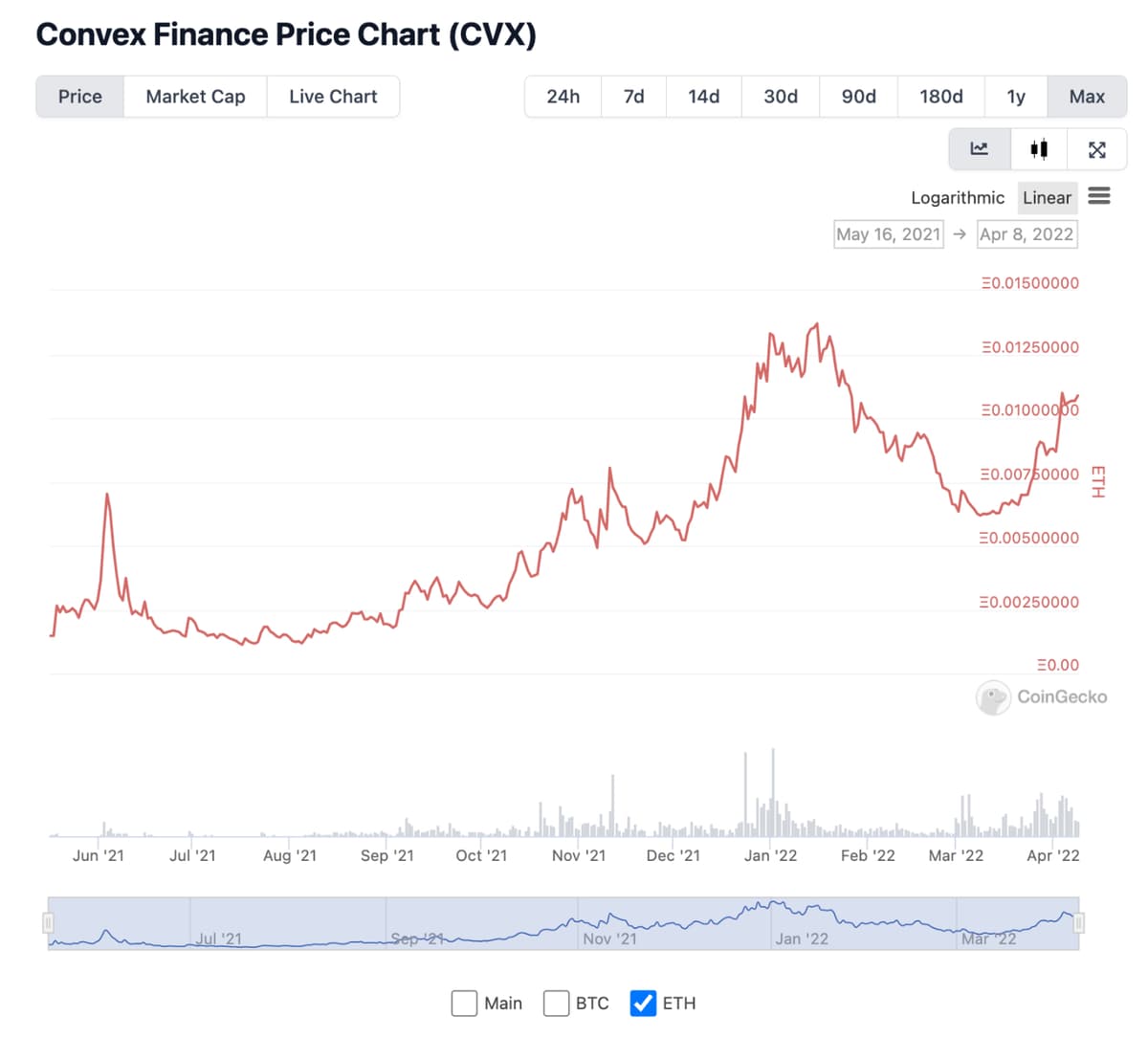Edit the May 16, 2021 start date
The width and height of the screenshot is (1148, 1038).
point(889,234)
